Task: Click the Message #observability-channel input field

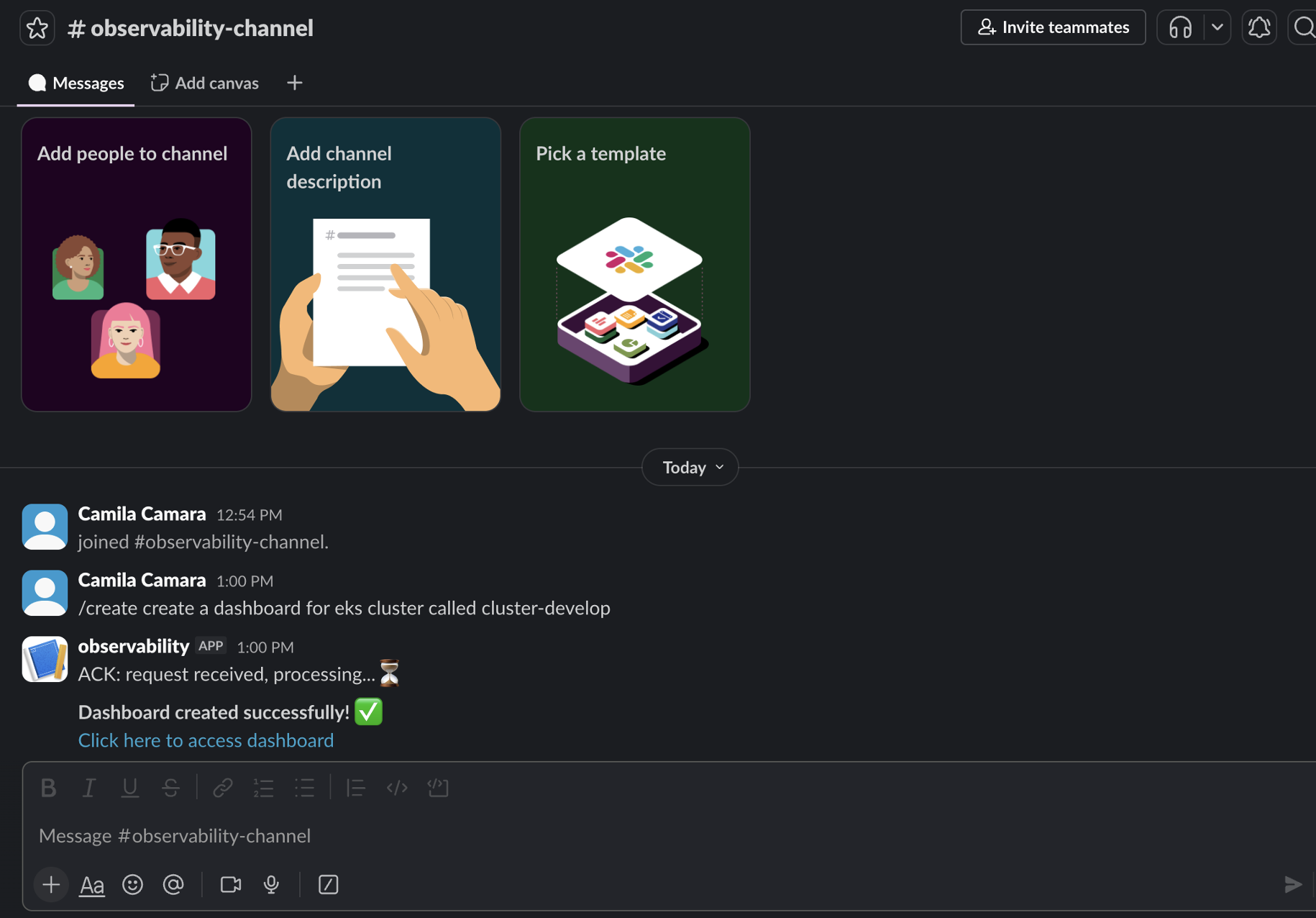Action: (x=669, y=835)
